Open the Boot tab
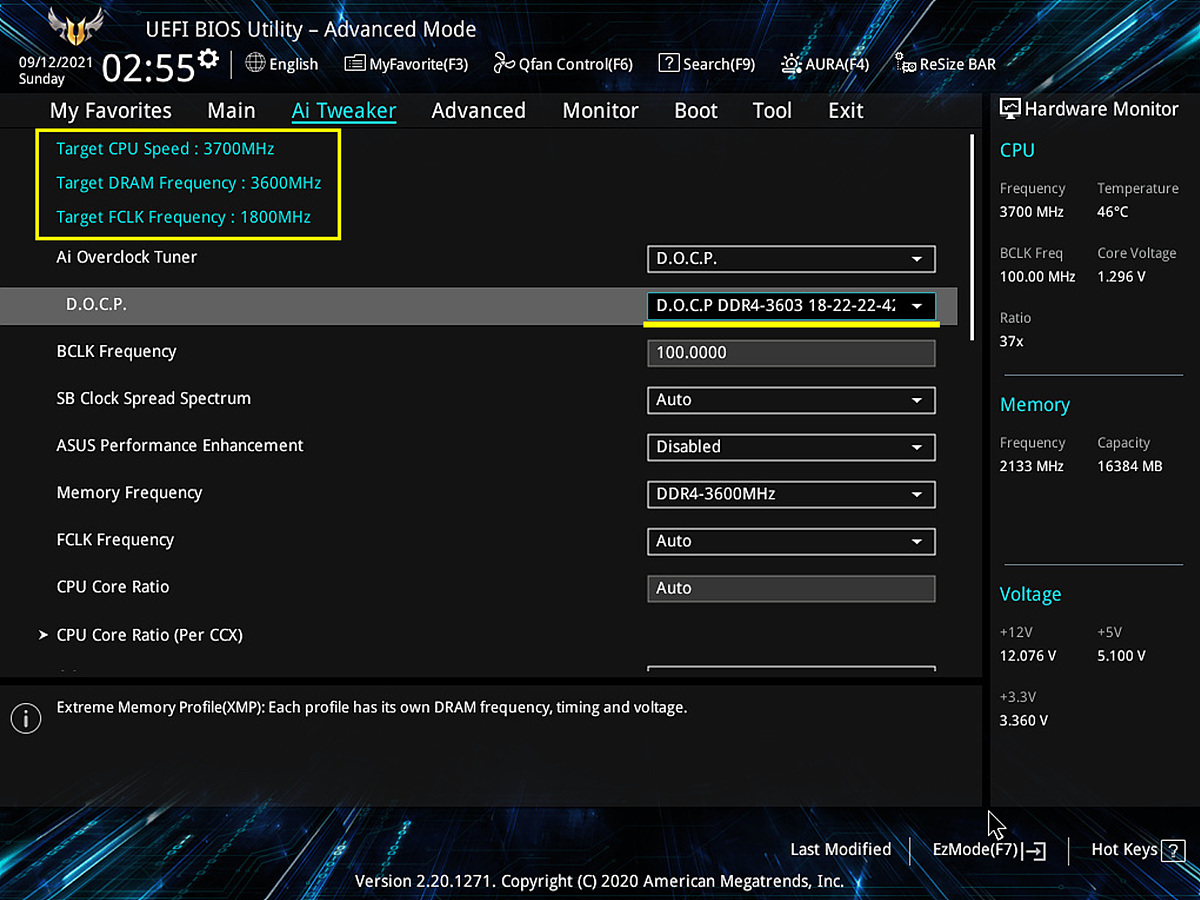This screenshot has width=1200, height=900. [696, 111]
